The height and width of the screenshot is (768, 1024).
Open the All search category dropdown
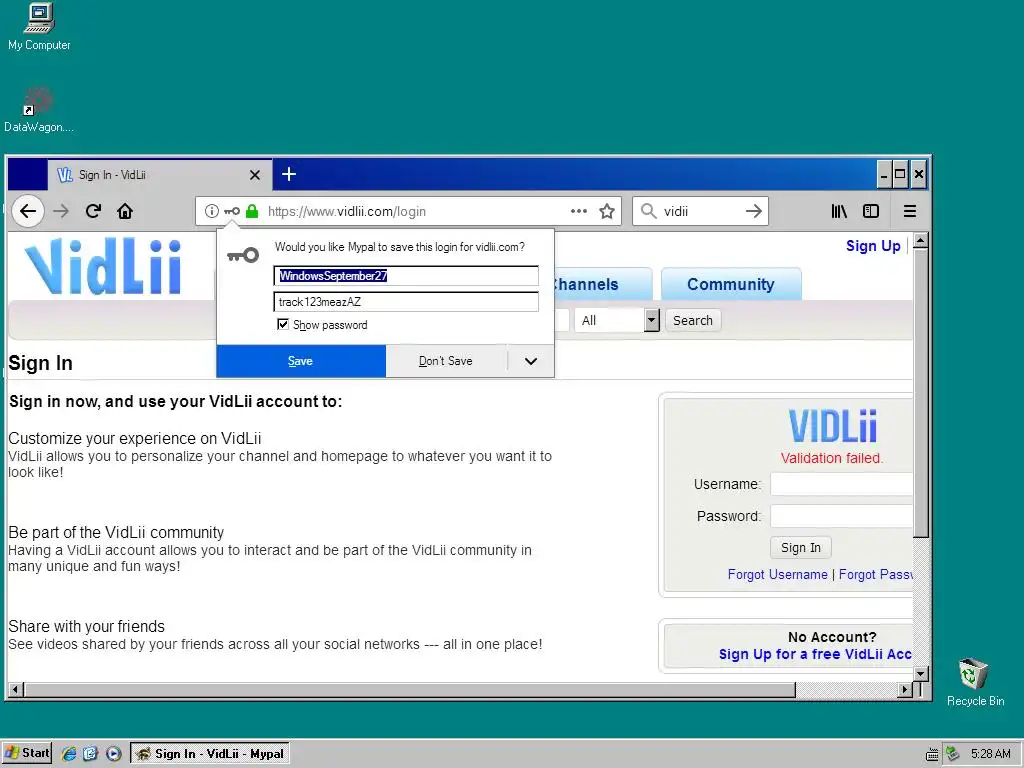(617, 320)
